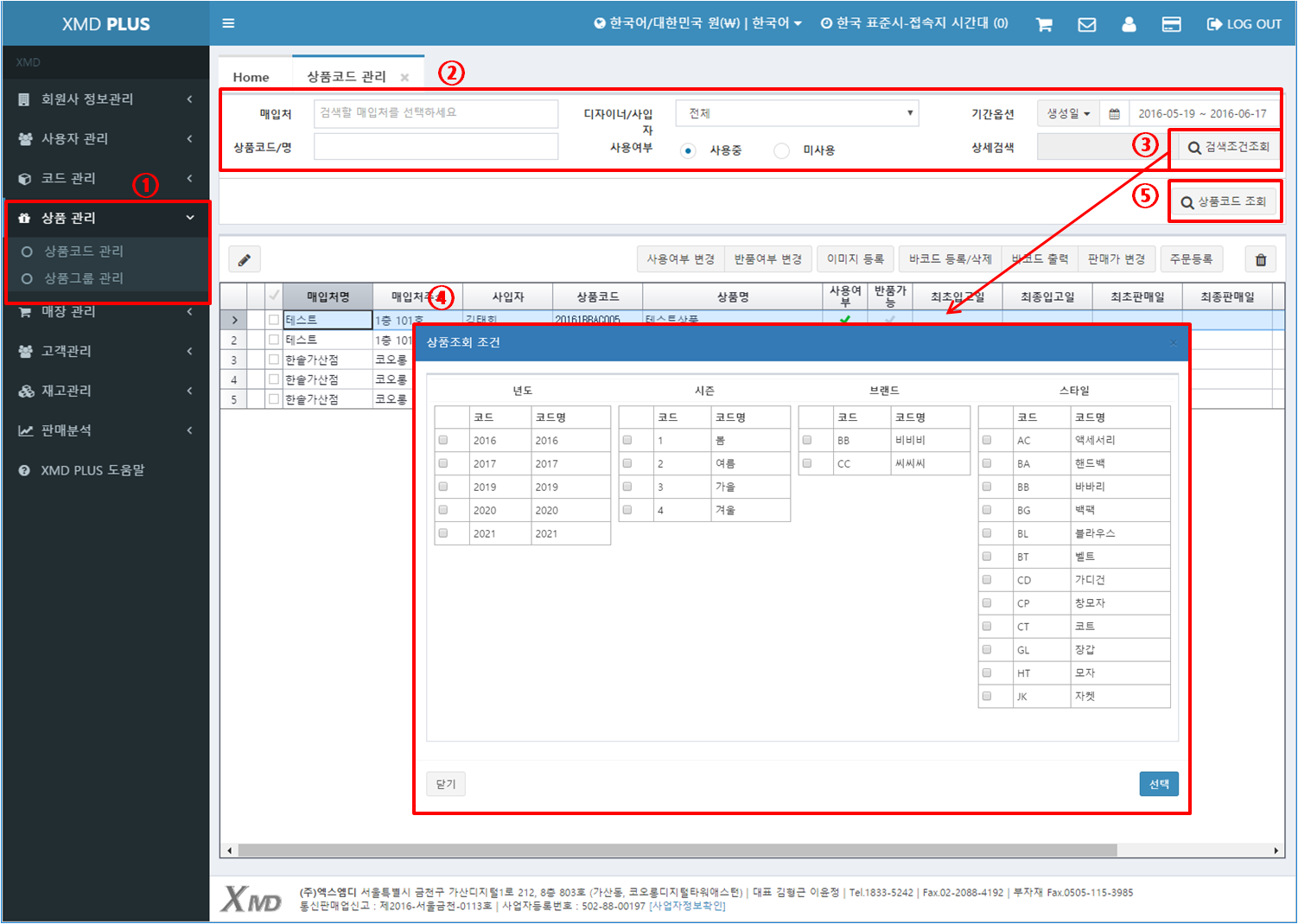1298x924 pixels.
Task: Select the 사용중 radio button
Action: pos(688,150)
